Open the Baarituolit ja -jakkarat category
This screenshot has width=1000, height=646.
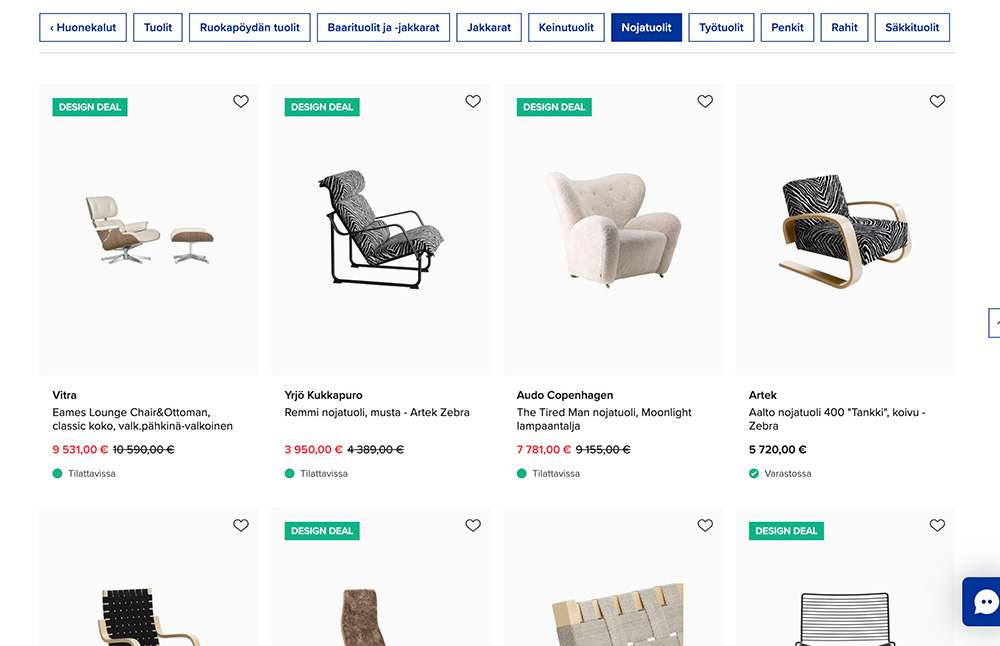click(383, 27)
